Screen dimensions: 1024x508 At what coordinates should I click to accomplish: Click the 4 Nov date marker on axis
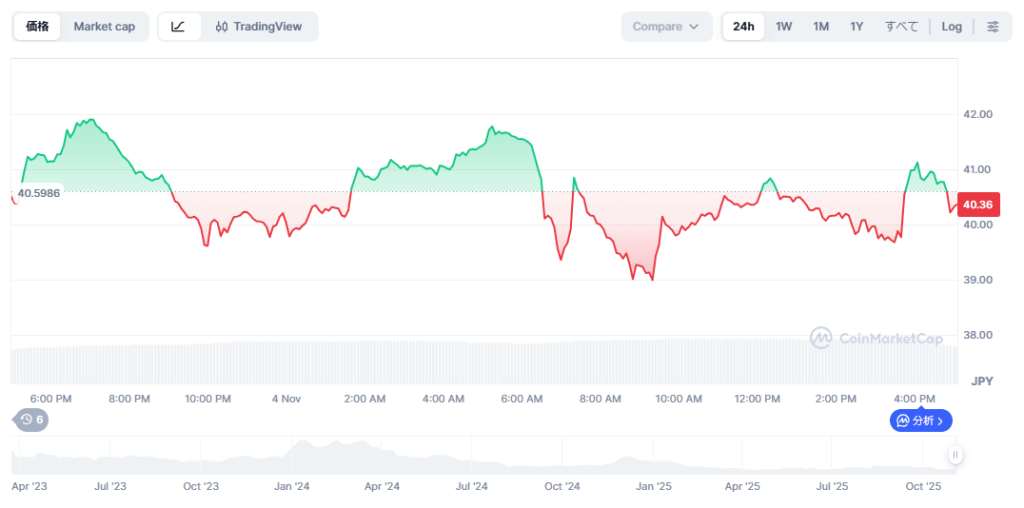286,399
